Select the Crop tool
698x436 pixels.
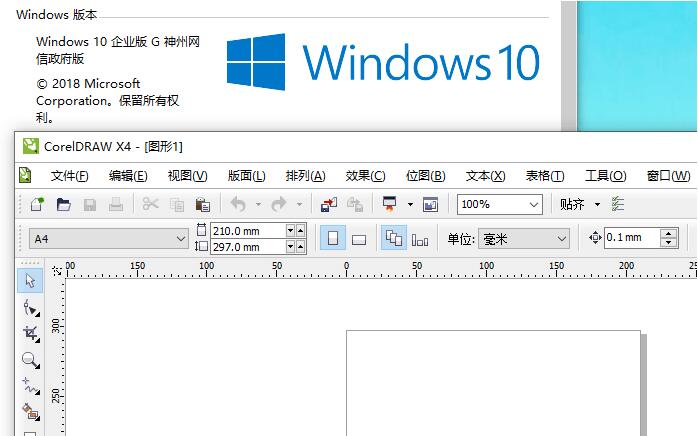click(x=31, y=334)
